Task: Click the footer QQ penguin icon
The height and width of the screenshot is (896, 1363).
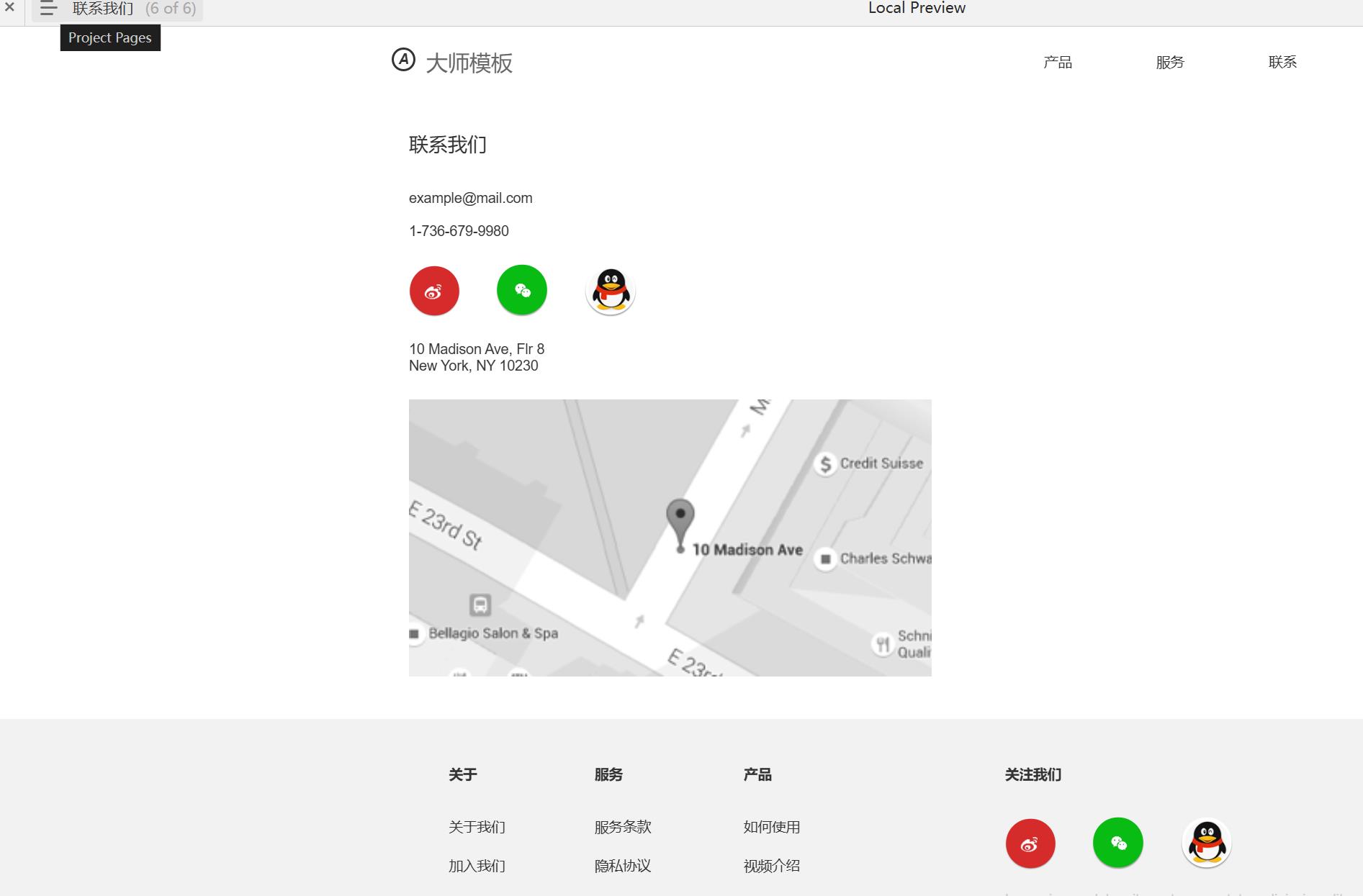Action: coord(1207,843)
